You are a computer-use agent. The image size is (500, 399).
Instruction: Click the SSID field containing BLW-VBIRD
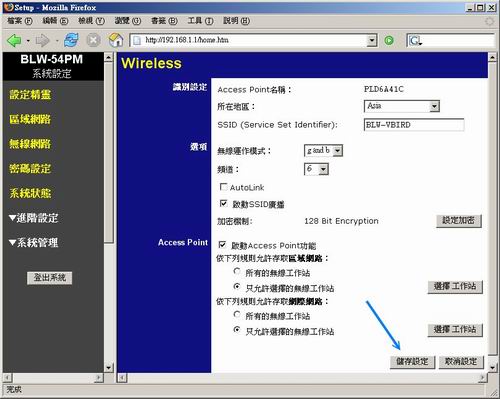414,125
